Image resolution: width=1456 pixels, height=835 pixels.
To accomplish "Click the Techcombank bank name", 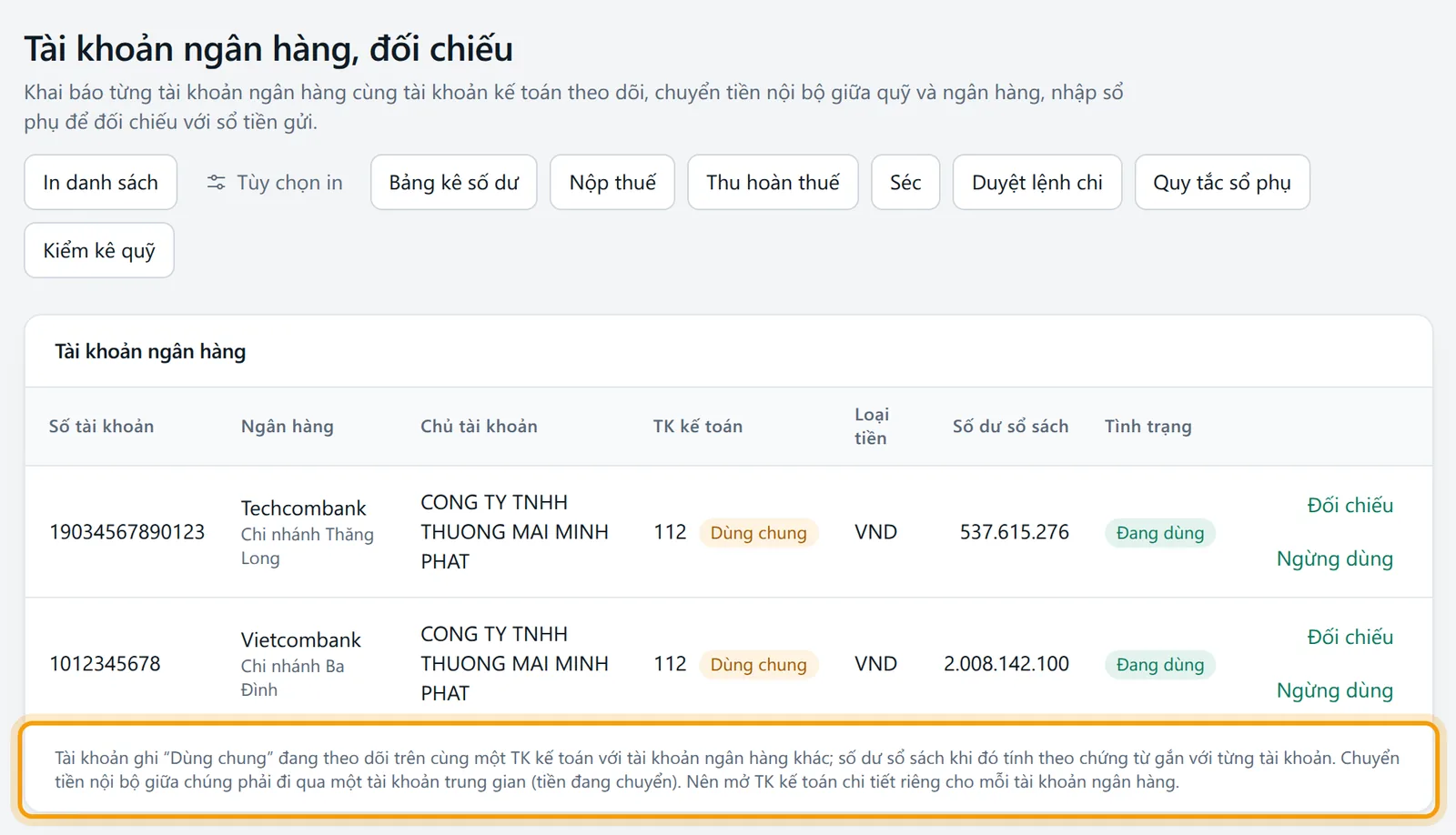I will [303, 508].
